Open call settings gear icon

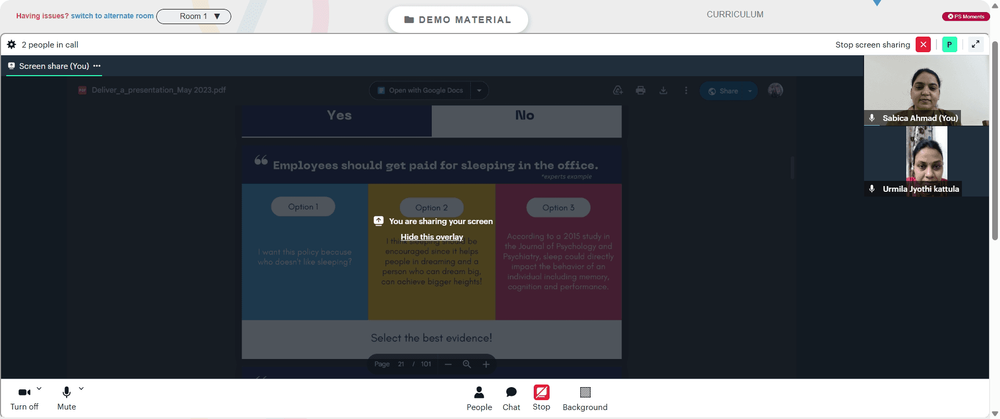pos(11,45)
